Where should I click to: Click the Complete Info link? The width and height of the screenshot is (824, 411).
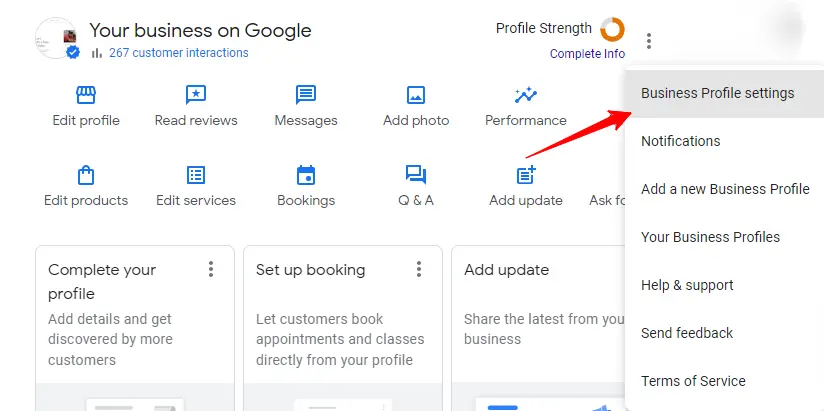pyautogui.click(x=587, y=54)
